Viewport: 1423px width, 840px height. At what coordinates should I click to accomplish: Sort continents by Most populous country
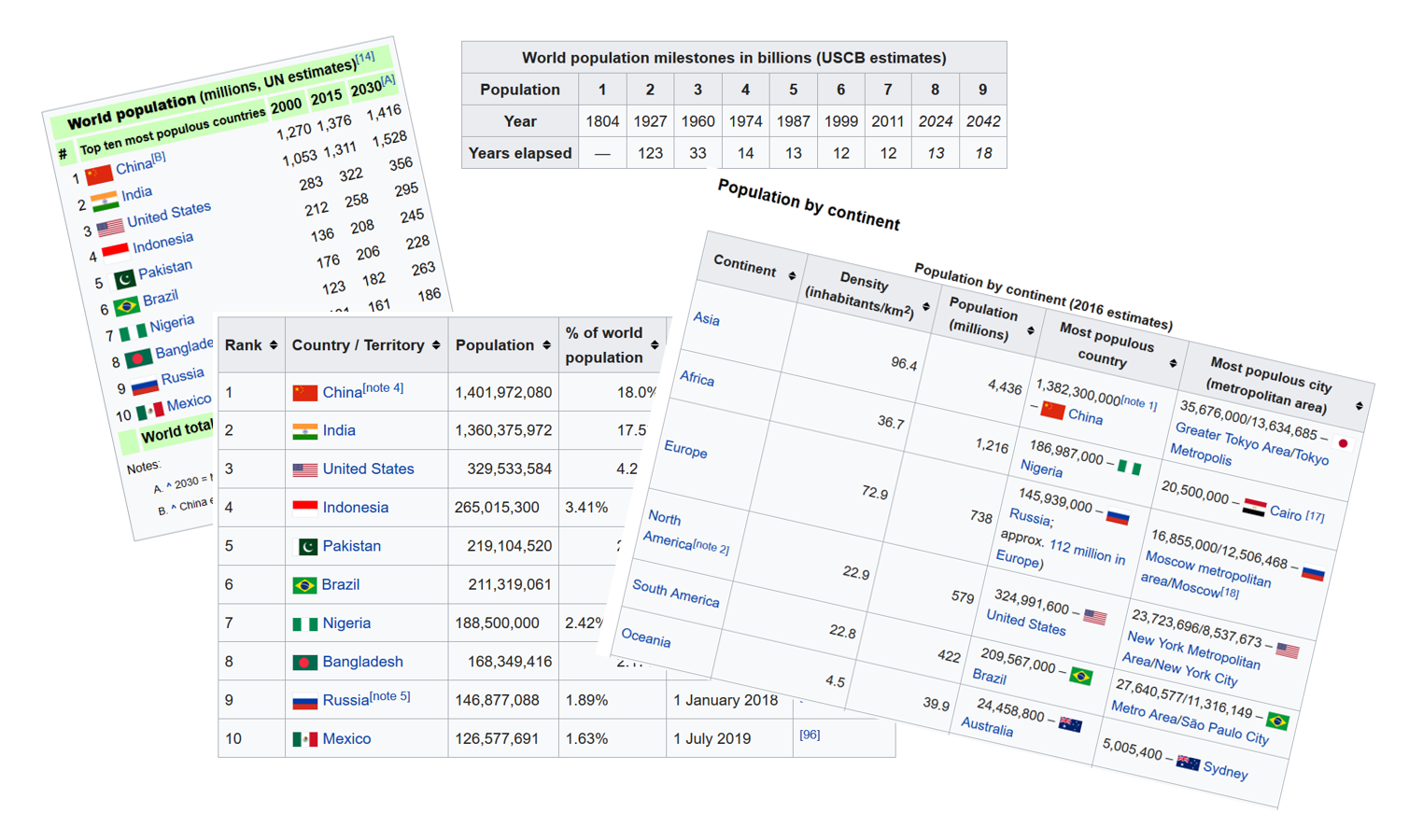pyautogui.click(x=1173, y=364)
